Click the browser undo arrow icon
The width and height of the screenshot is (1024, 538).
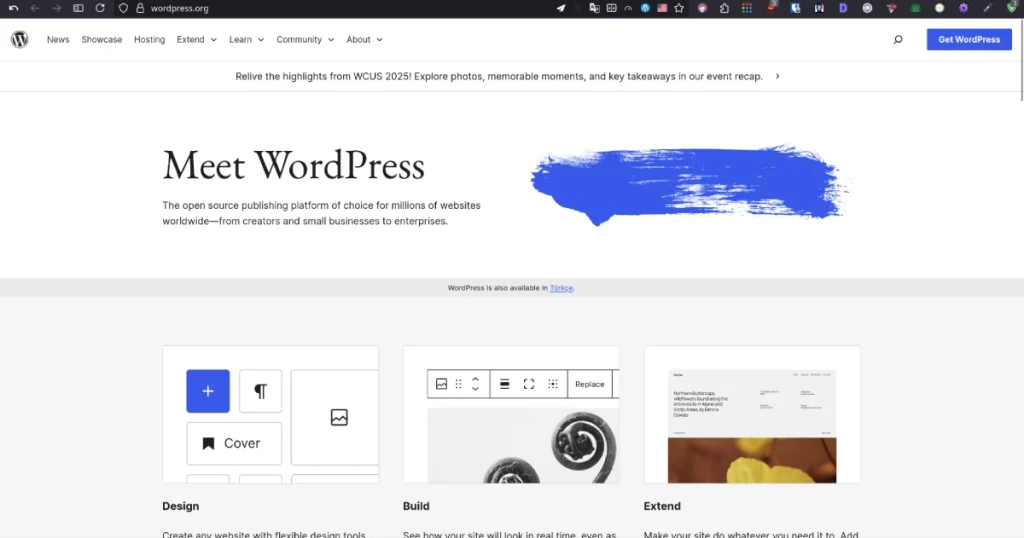[13, 8]
